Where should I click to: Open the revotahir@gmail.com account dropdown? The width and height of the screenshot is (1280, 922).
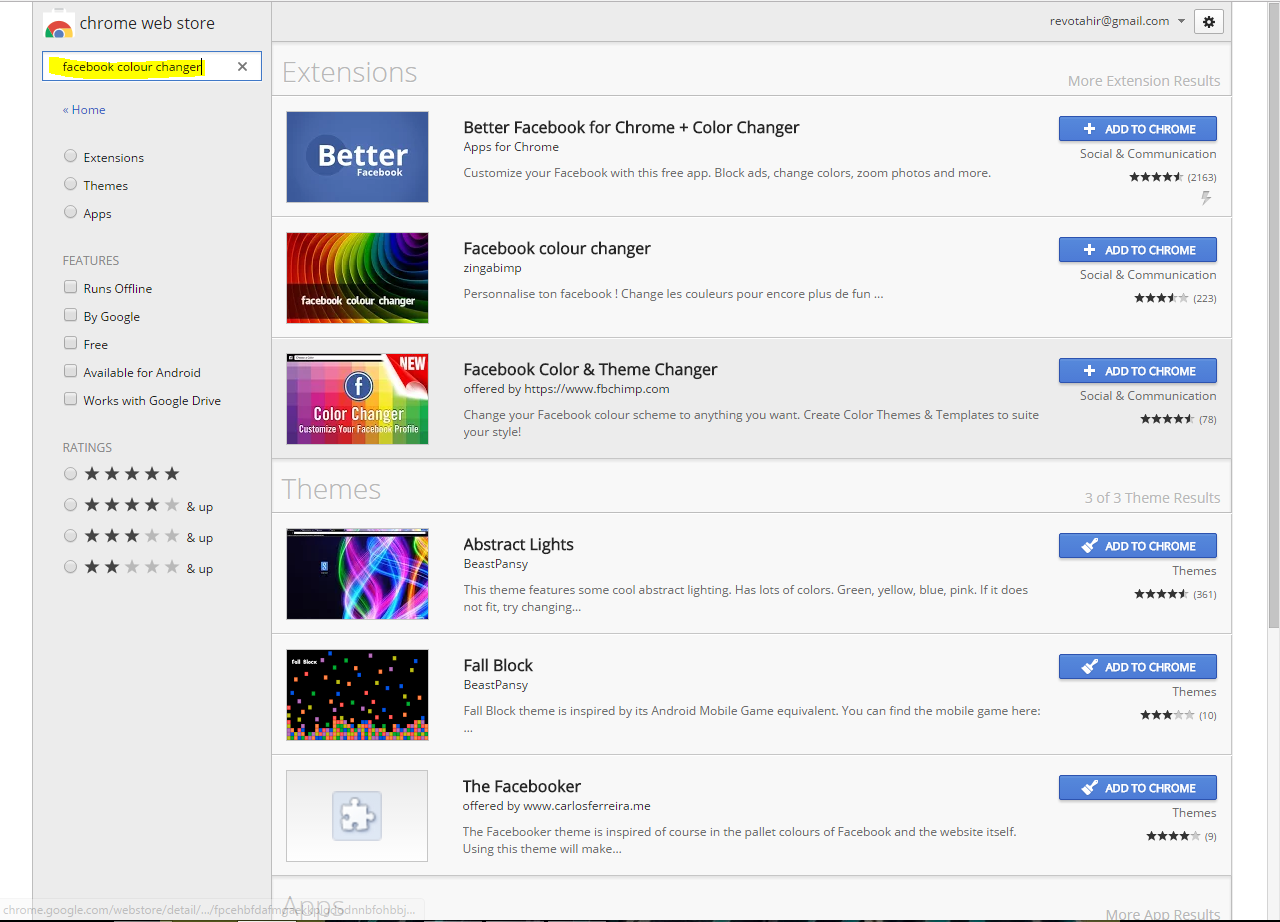coord(1117,21)
